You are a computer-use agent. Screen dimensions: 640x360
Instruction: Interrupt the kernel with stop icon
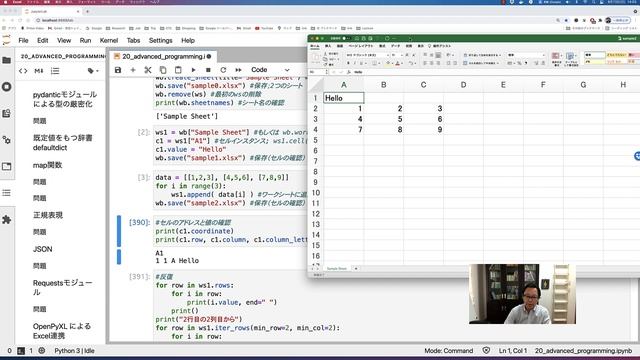point(208,70)
